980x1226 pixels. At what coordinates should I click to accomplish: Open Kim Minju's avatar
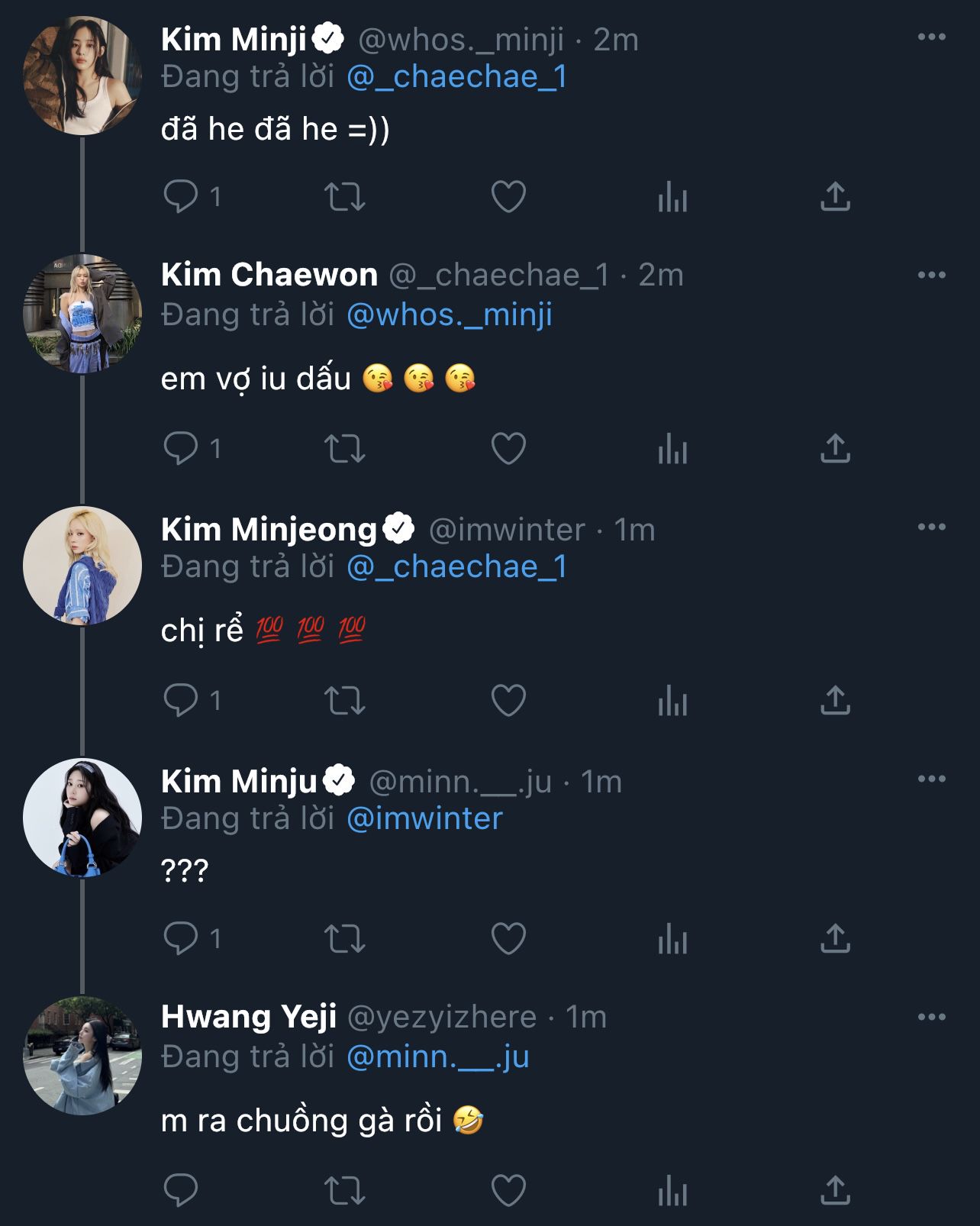click(82, 818)
